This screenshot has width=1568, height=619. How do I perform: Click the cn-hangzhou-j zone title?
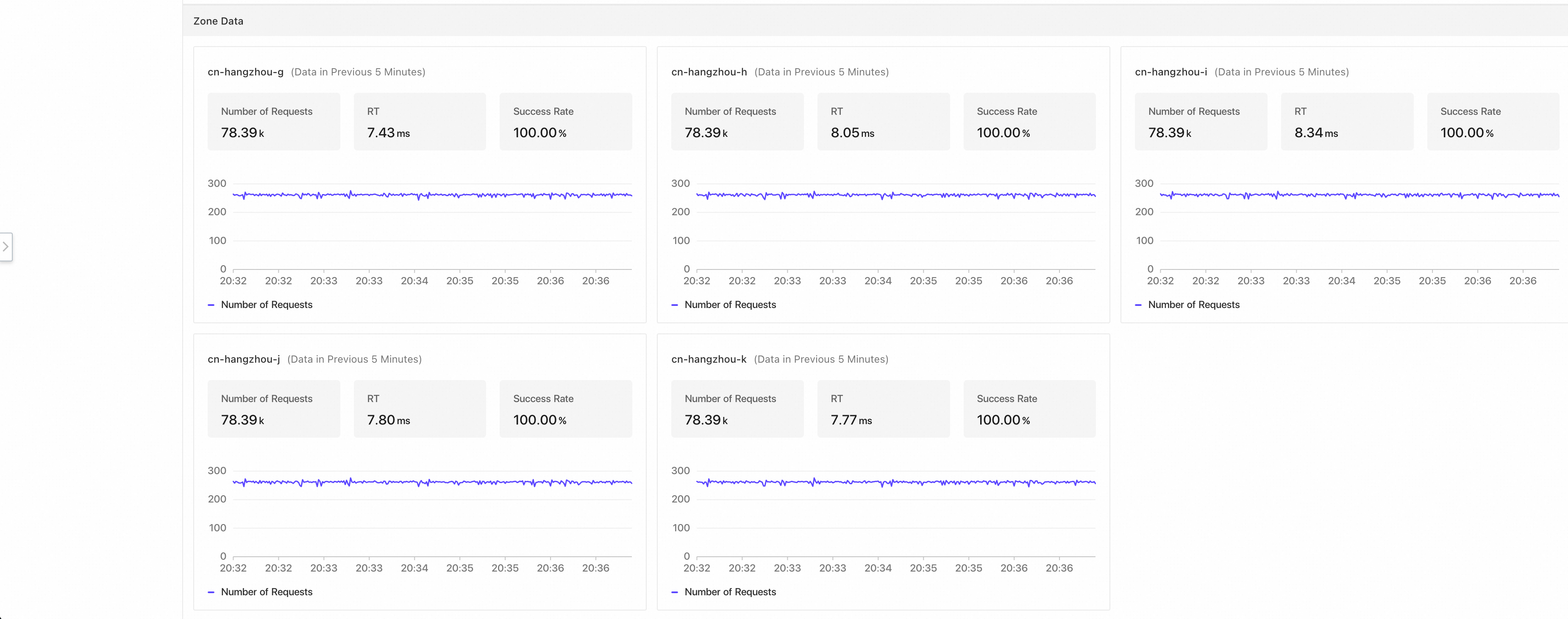244,359
